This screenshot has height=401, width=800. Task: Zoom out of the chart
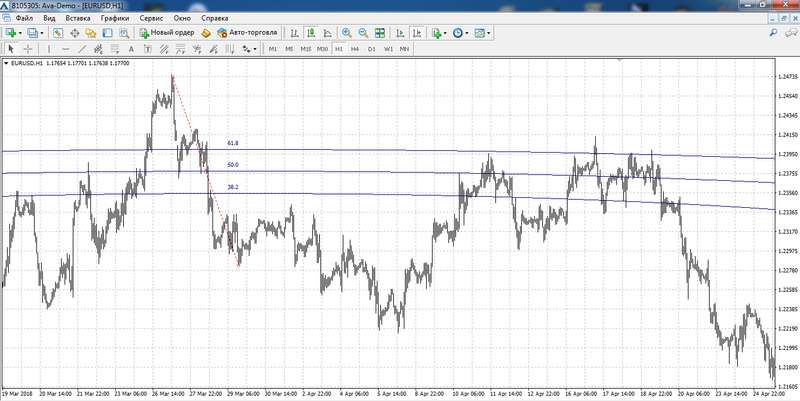pos(363,33)
